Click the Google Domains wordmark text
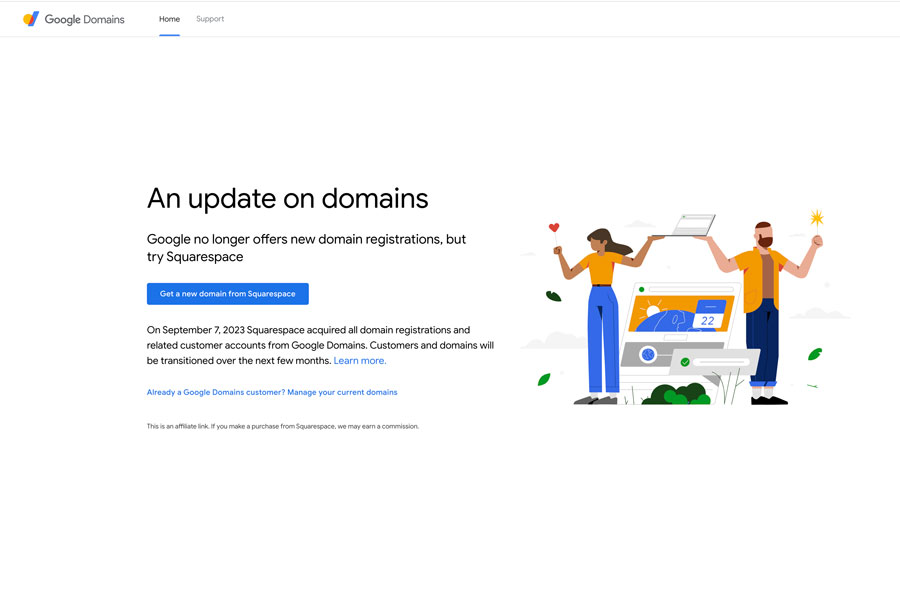 [84, 19]
